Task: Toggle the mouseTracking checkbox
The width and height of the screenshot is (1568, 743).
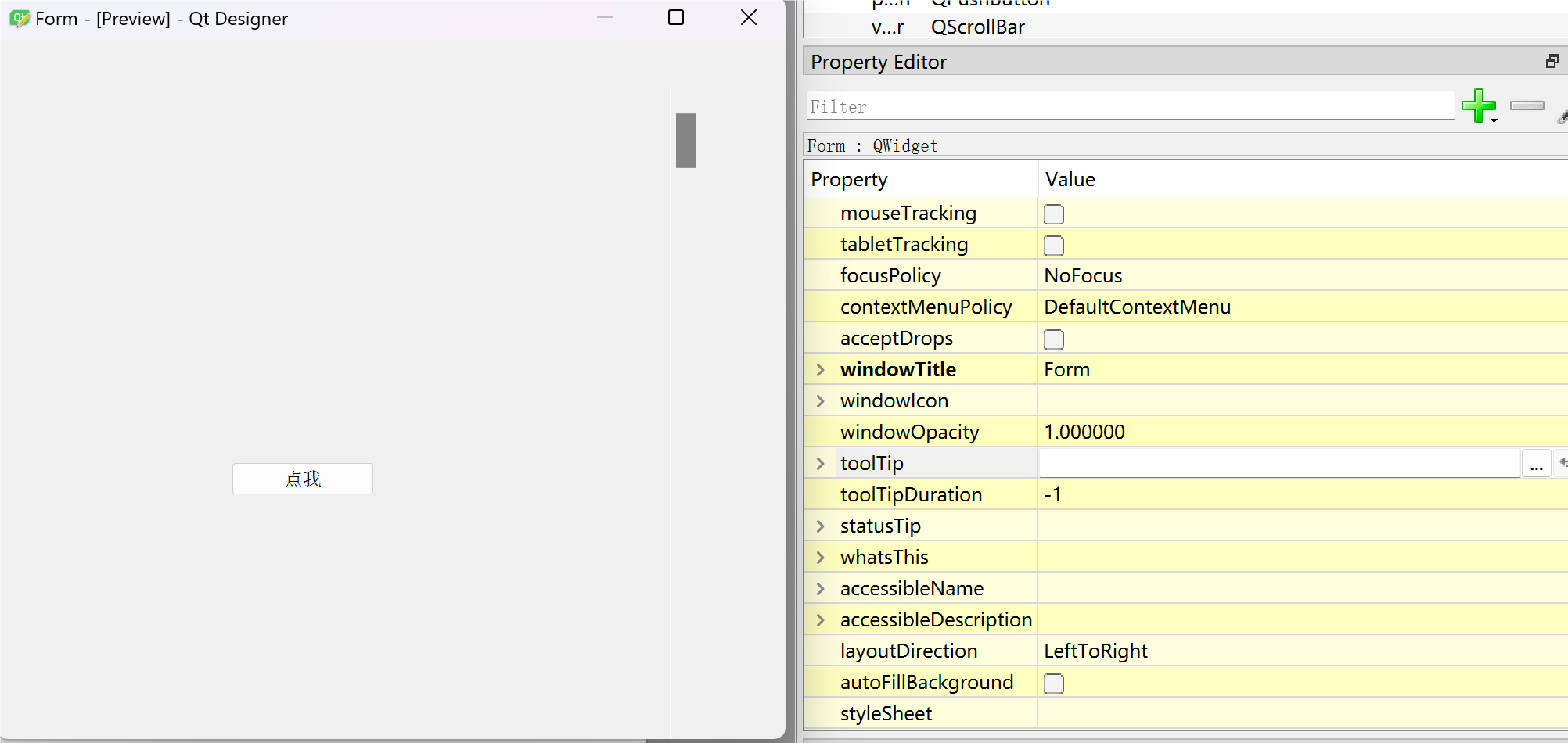Action: pyautogui.click(x=1054, y=214)
